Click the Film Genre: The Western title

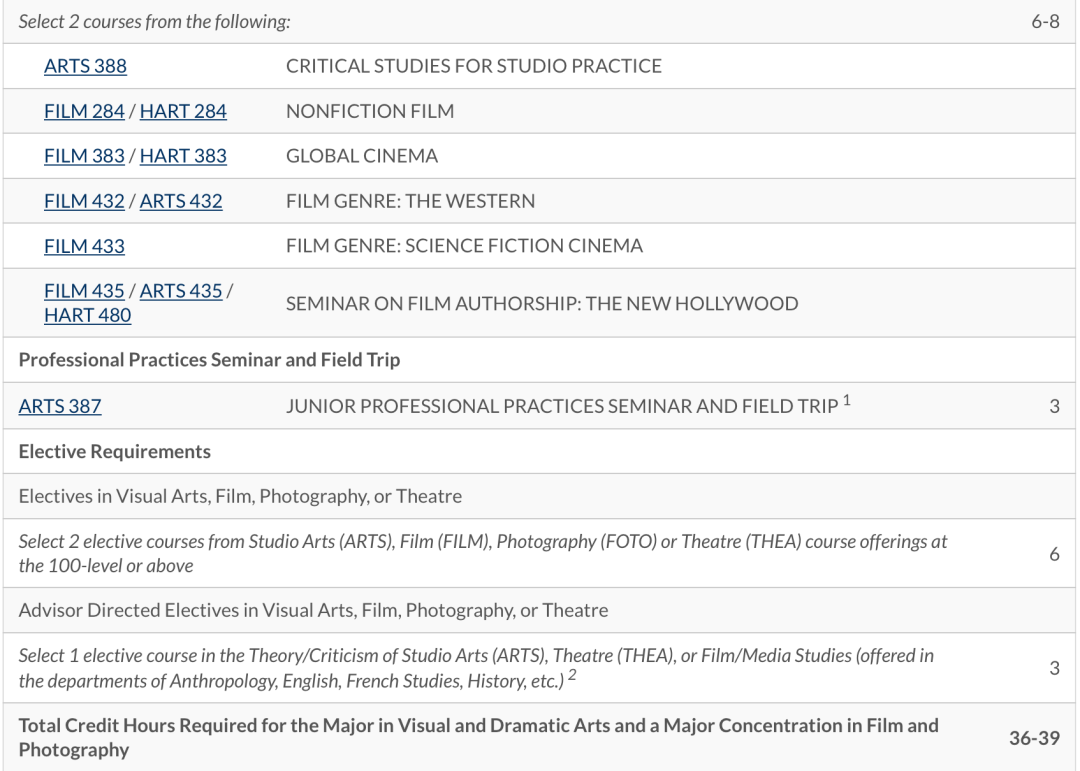click(410, 202)
